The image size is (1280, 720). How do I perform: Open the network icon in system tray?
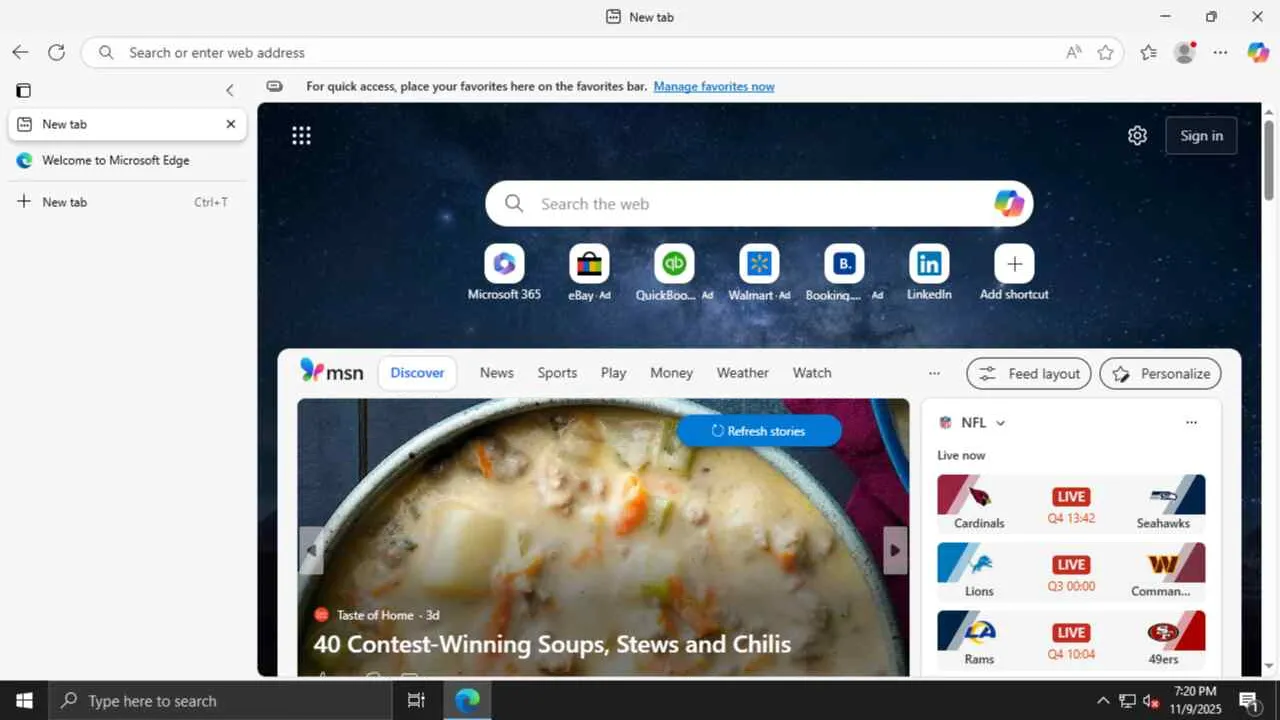[1127, 701]
